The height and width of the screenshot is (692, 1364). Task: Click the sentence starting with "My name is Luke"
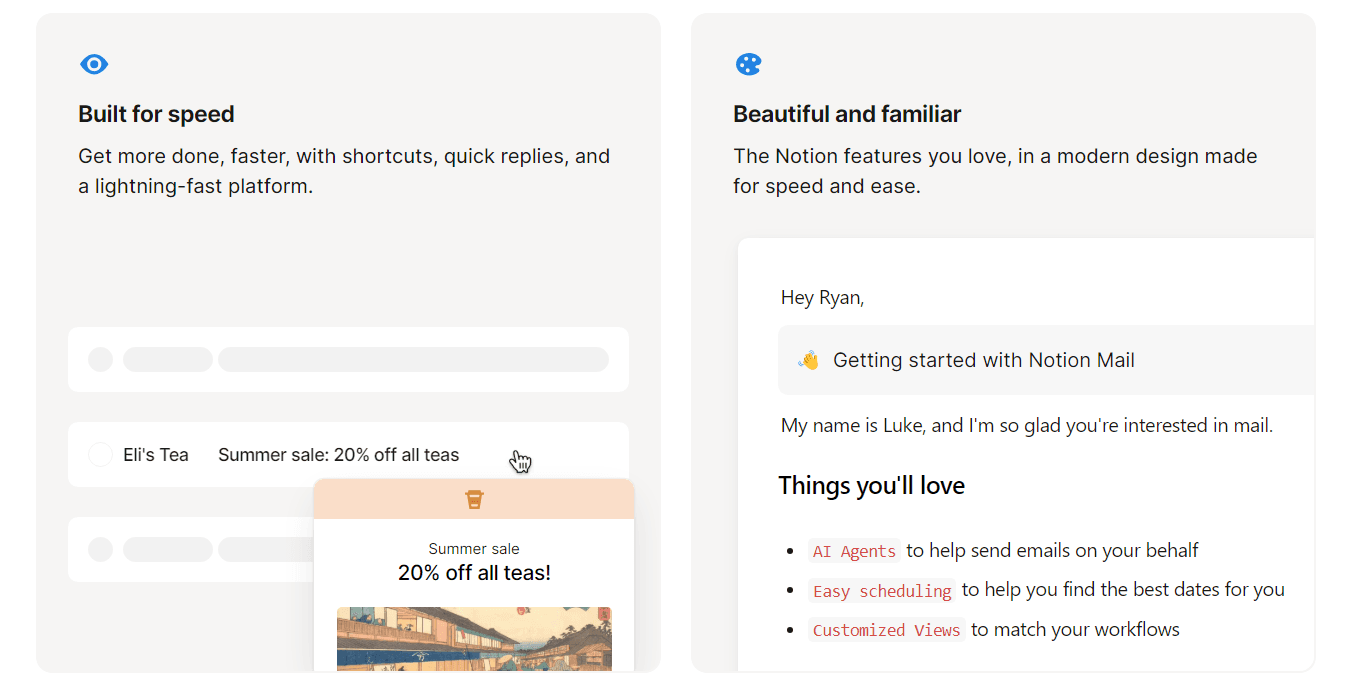pos(1025,425)
